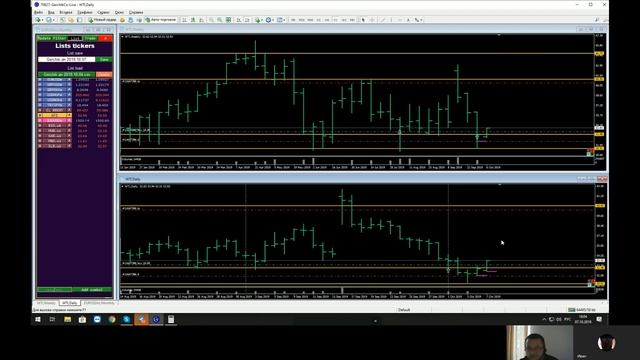
Task: Open the Profiles toolbar icon
Action: (x=49, y=20)
